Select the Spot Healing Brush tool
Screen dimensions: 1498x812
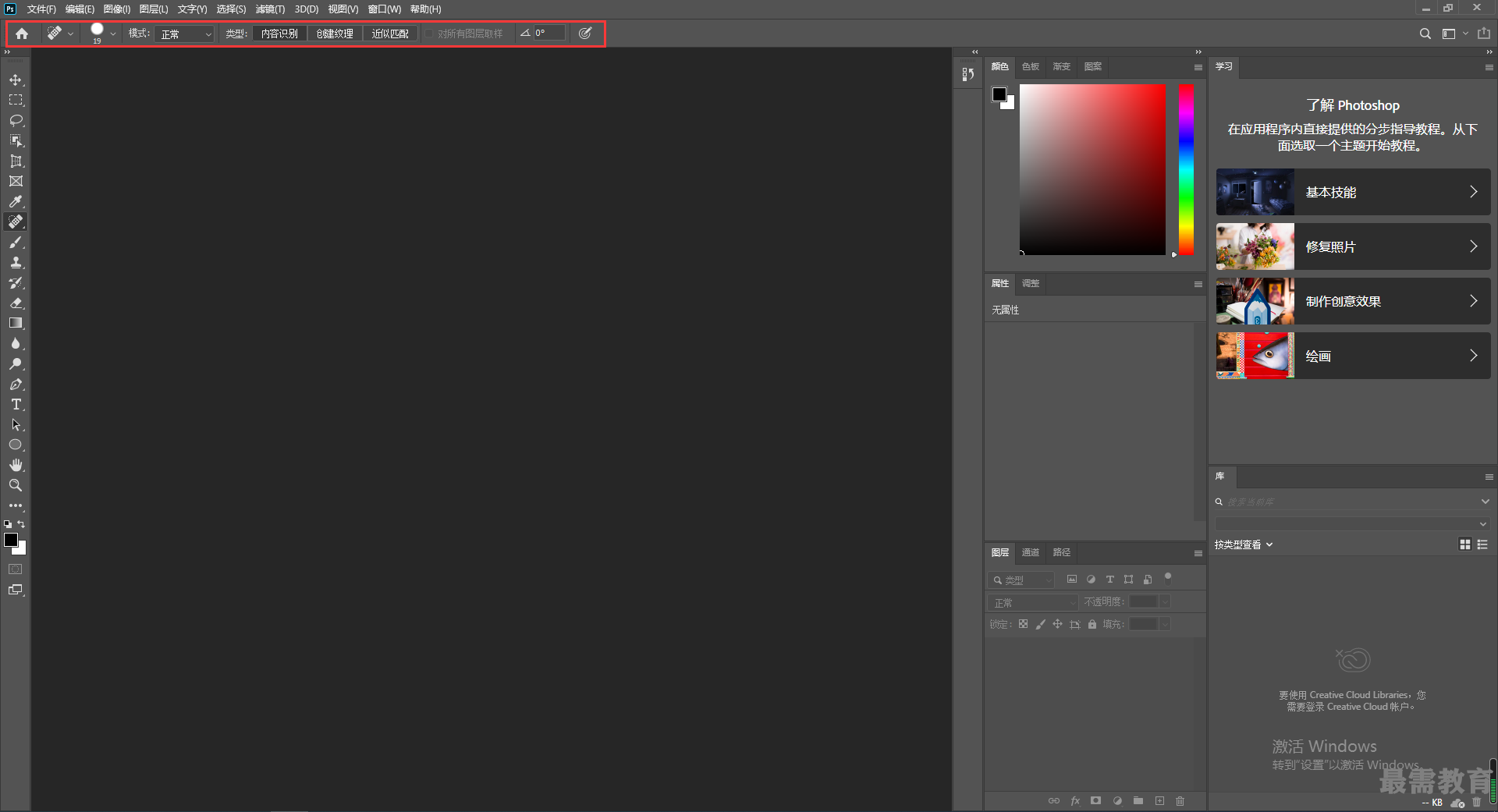[16, 222]
